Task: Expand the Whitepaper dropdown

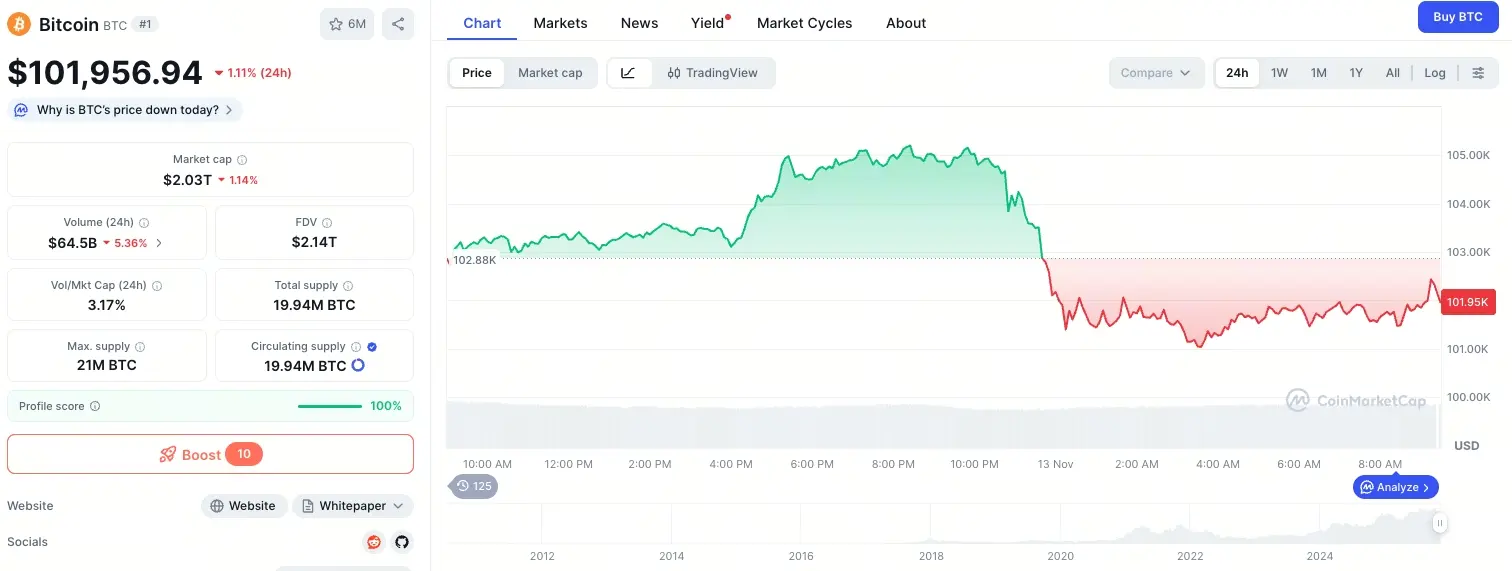Action: [x=353, y=506]
